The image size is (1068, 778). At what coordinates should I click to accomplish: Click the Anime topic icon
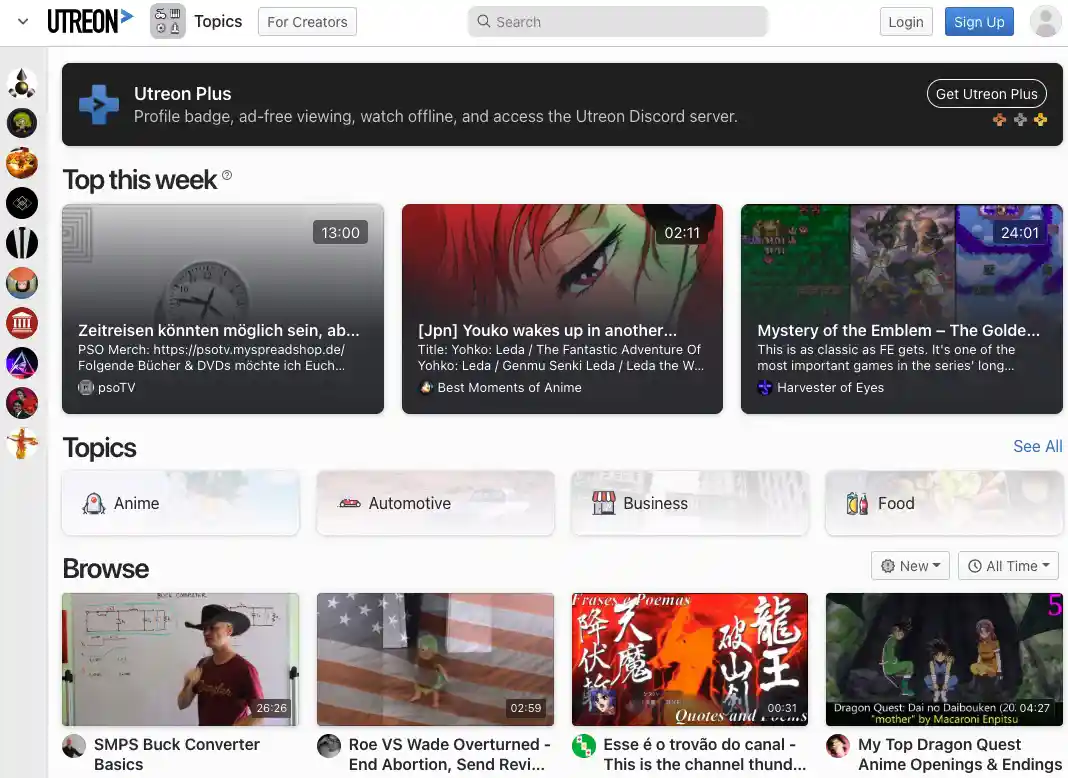pyautogui.click(x=93, y=503)
